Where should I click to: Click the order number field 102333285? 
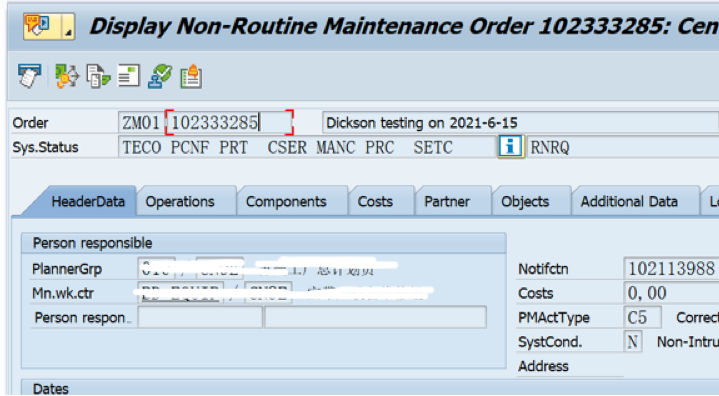click(x=229, y=123)
